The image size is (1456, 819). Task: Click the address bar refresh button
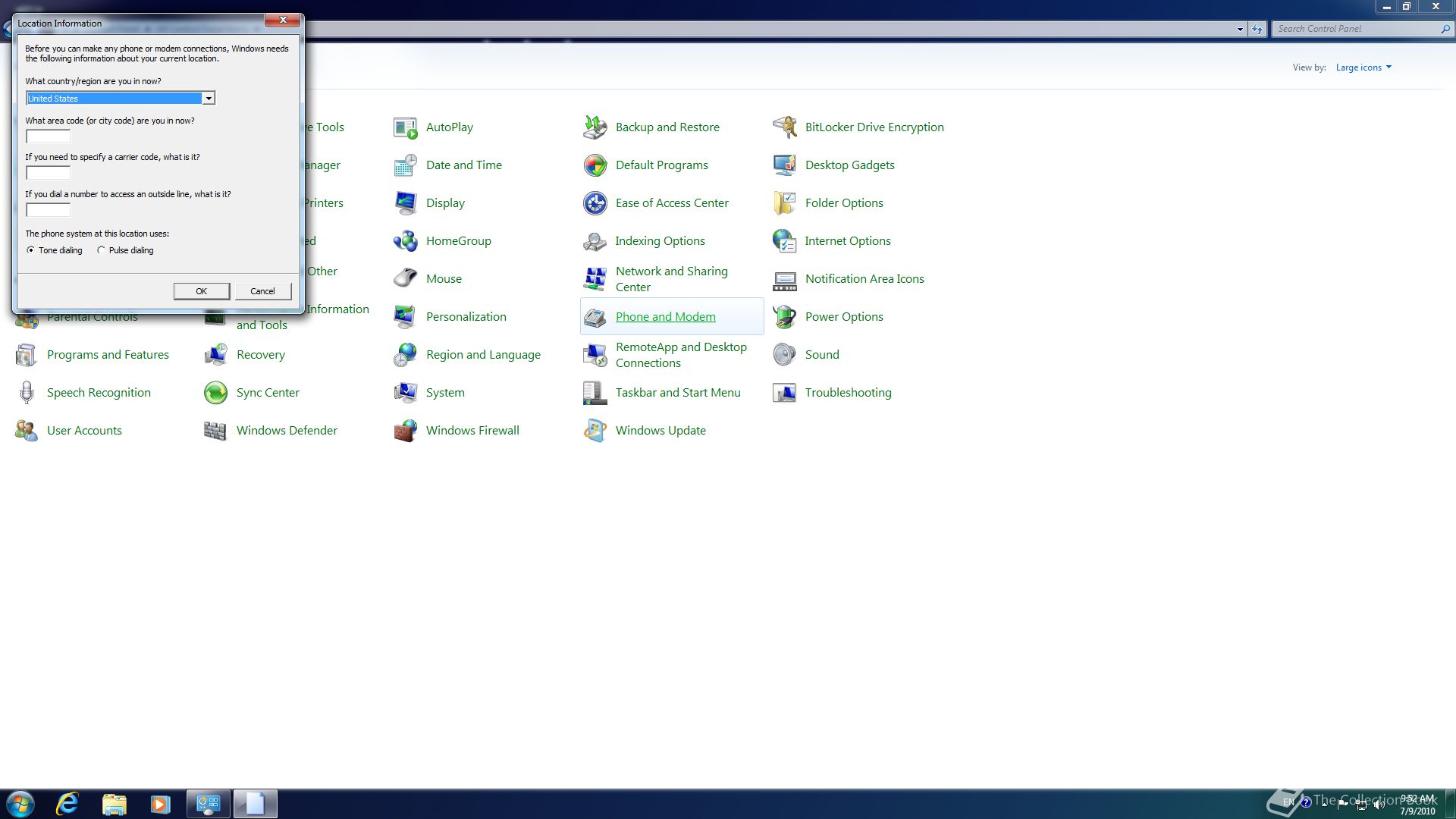1258,29
